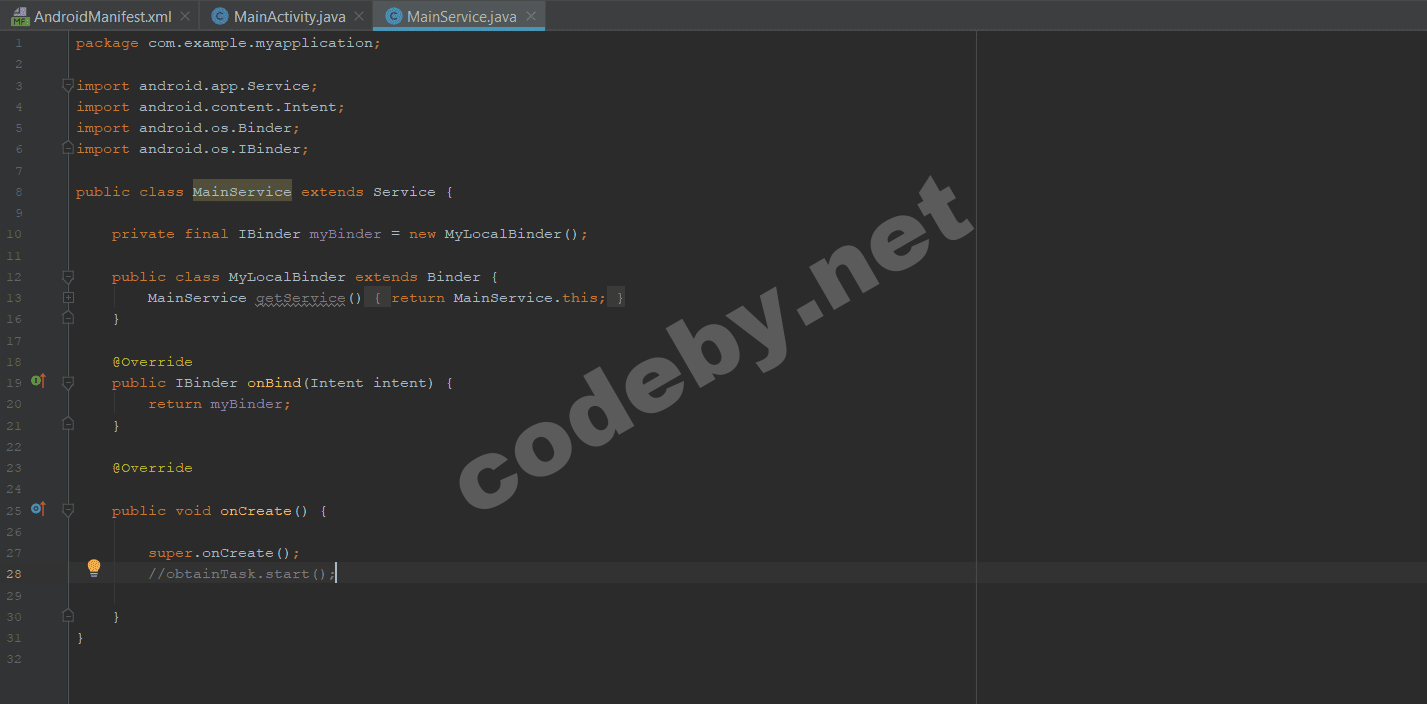The height and width of the screenshot is (704, 1427).
Task: Click line number 28 in the gutter
Action: pos(13,574)
